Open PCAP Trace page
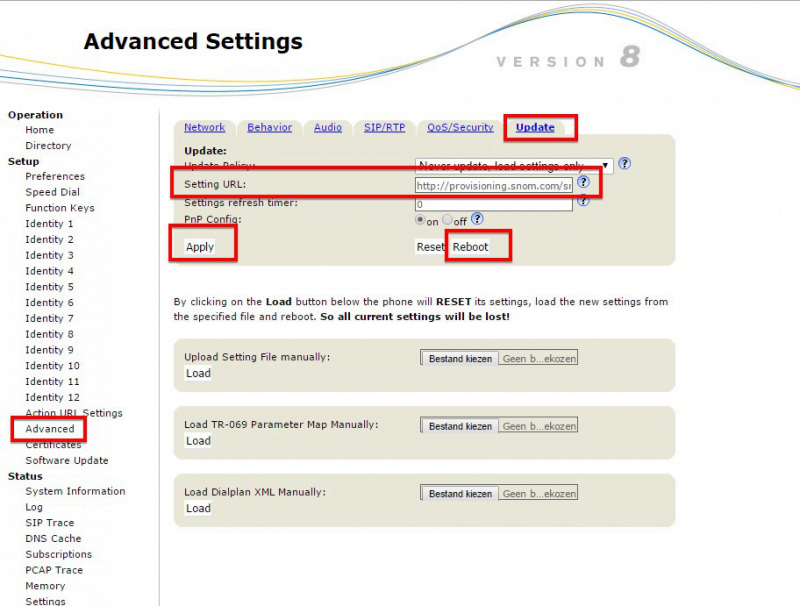This screenshot has height=606, width=800. pos(54,570)
